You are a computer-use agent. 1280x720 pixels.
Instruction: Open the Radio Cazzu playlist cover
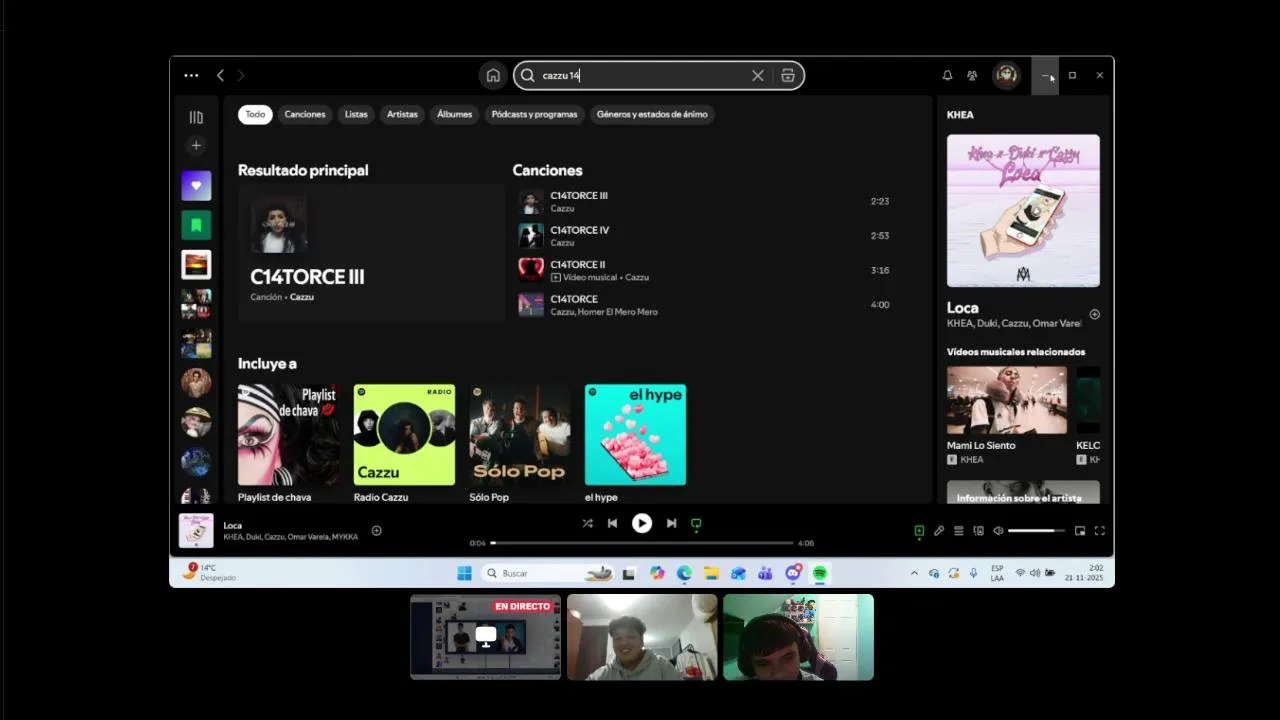(x=404, y=435)
